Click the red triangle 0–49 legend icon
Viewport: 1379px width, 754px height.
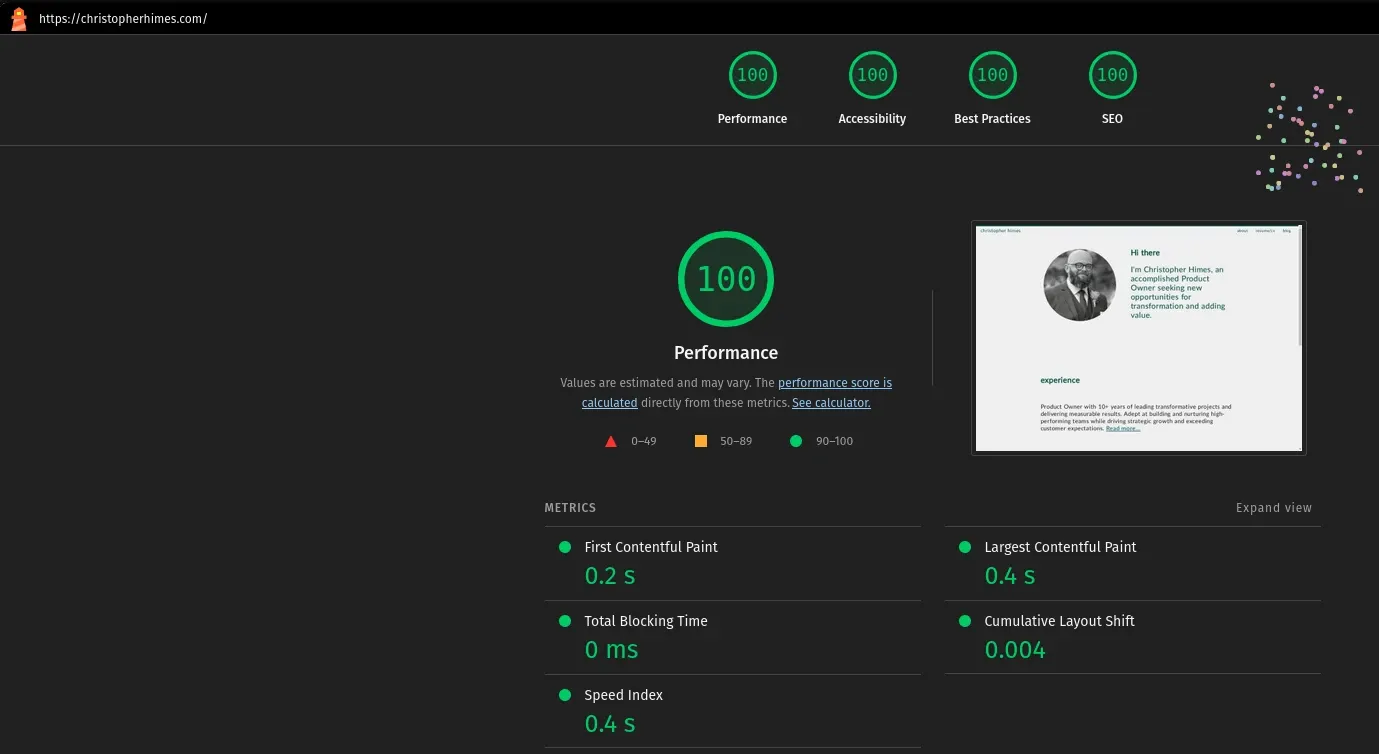click(610, 440)
